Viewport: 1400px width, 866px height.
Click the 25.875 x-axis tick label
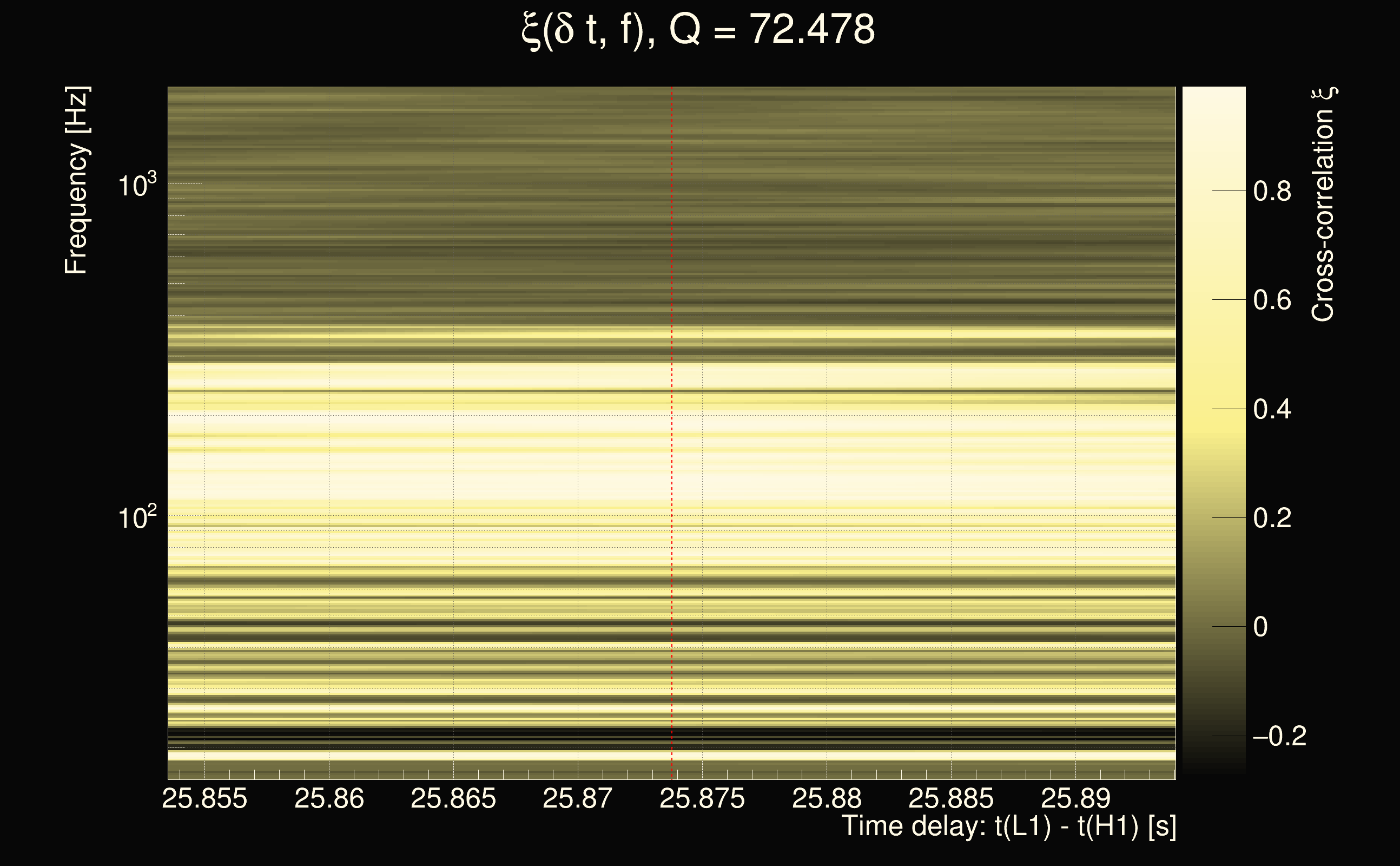702,798
